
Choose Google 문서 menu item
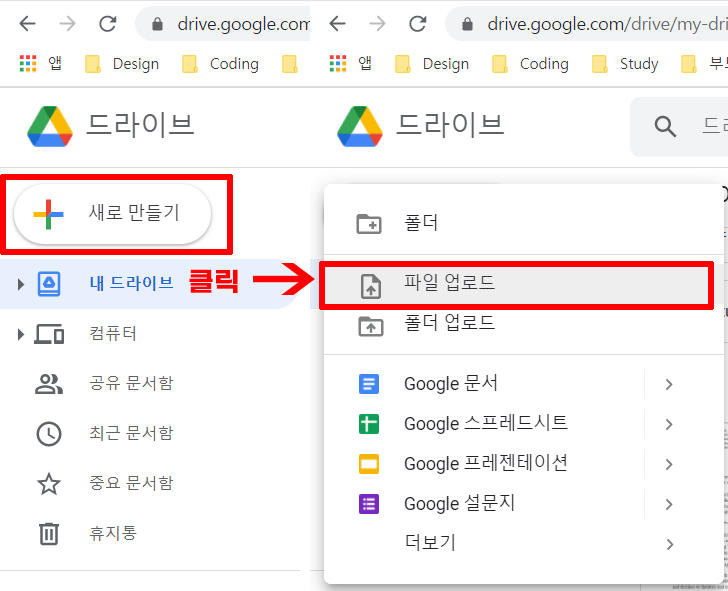[484, 384]
